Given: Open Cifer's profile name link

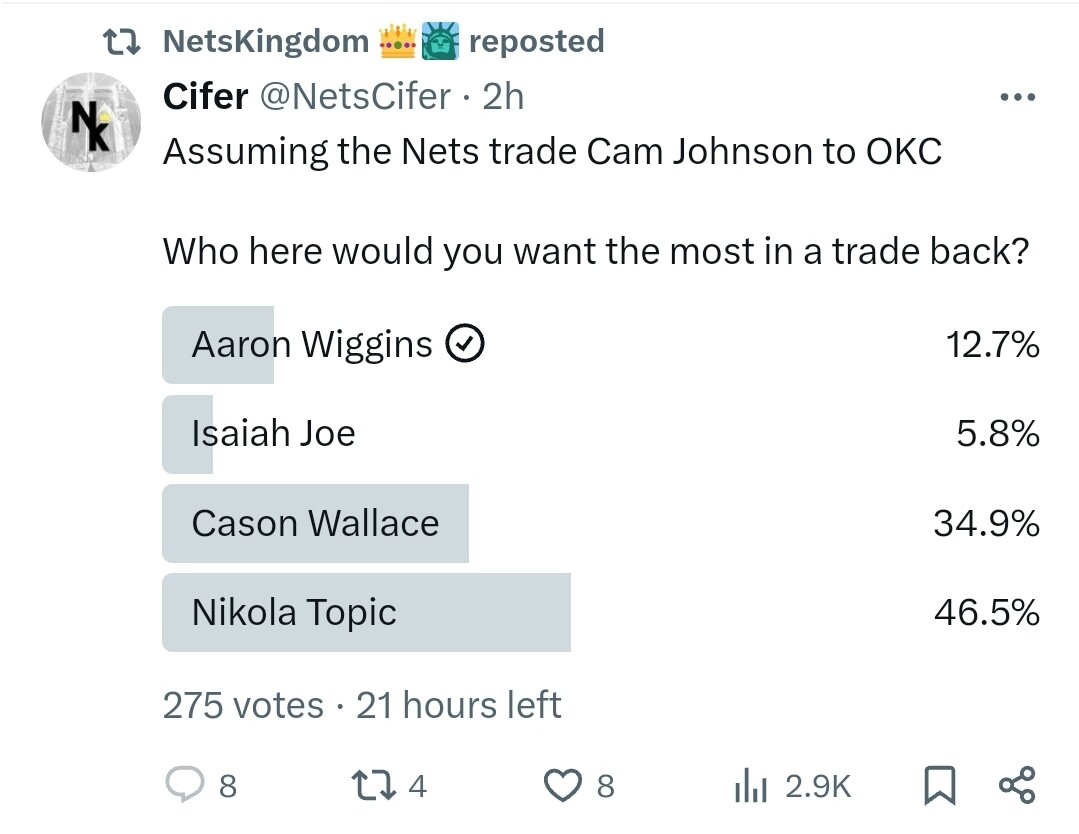Looking at the screenshot, I should 205,97.
